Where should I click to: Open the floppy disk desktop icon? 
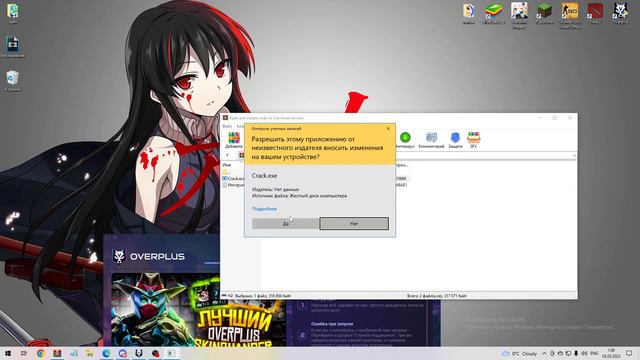coord(12,47)
